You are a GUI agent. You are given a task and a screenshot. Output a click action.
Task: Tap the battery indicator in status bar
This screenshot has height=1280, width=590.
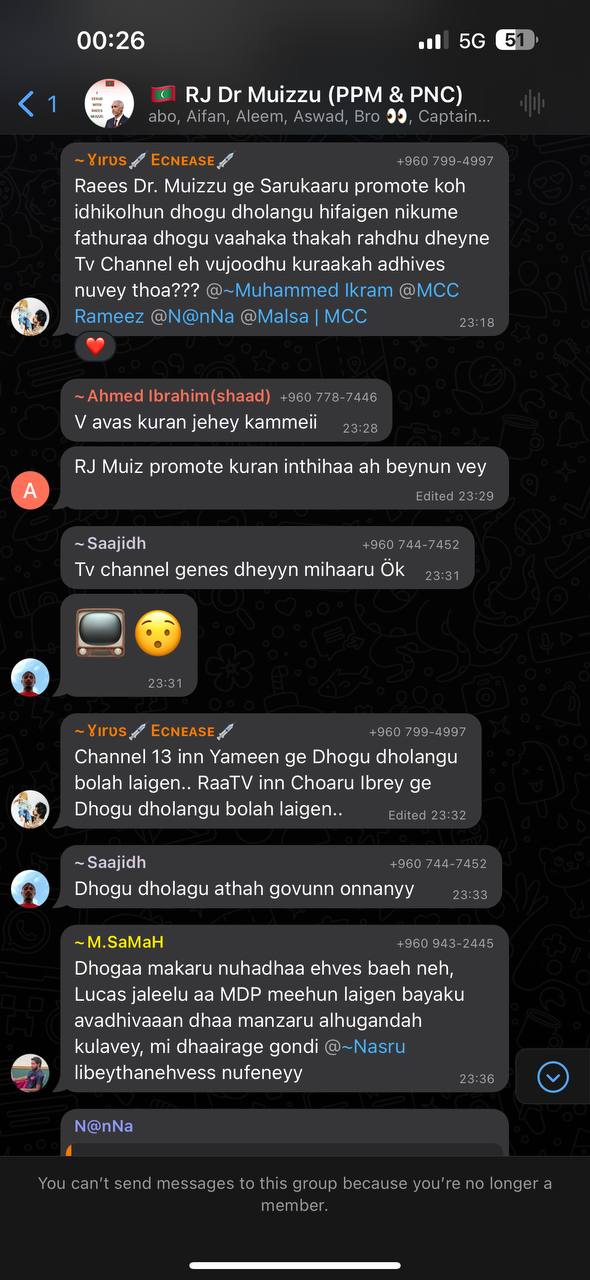[517, 41]
